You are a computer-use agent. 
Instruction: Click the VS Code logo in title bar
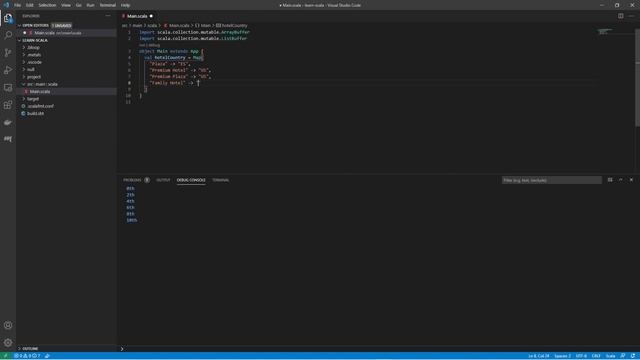[x=6, y=5]
